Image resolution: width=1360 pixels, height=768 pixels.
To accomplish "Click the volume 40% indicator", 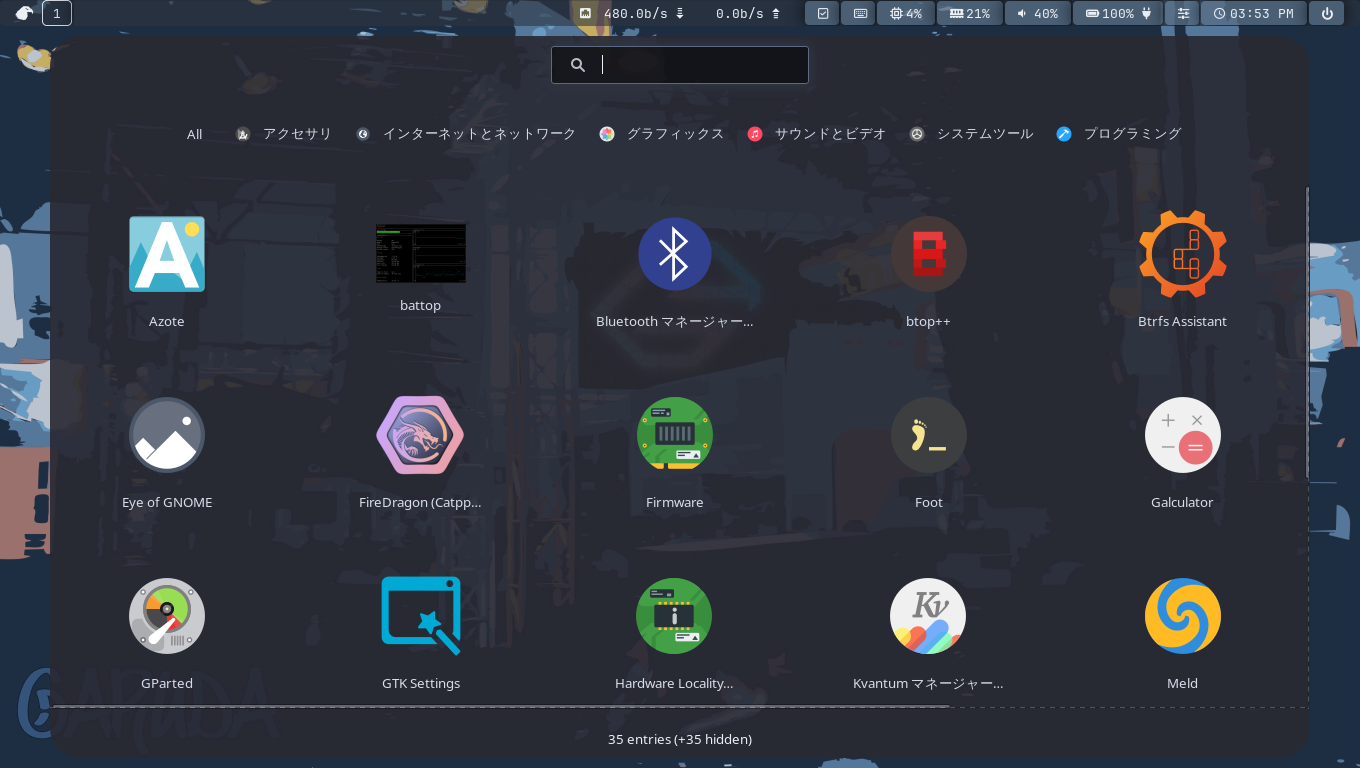I will (x=1037, y=13).
